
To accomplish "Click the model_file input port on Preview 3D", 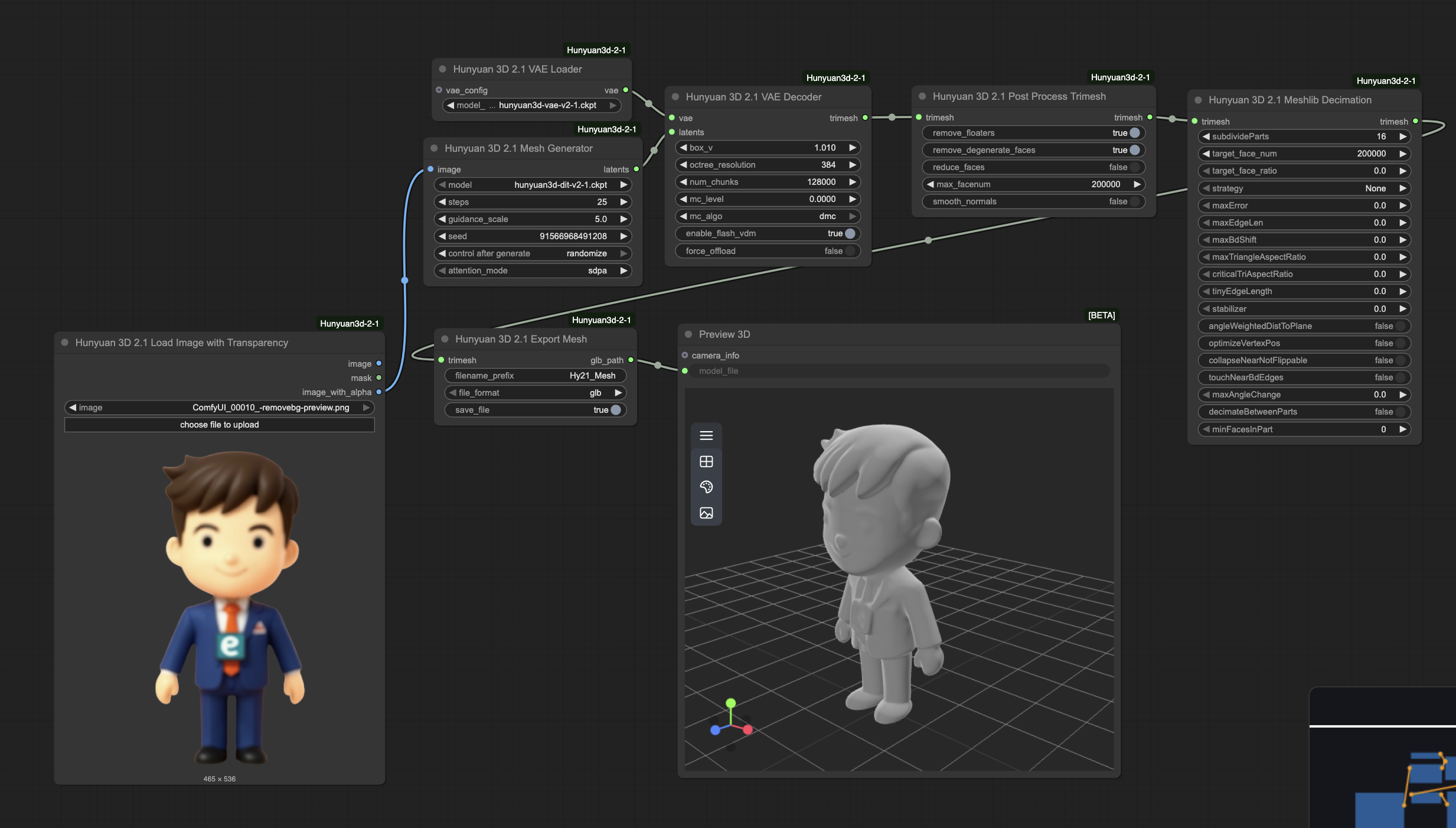I will (685, 371).
